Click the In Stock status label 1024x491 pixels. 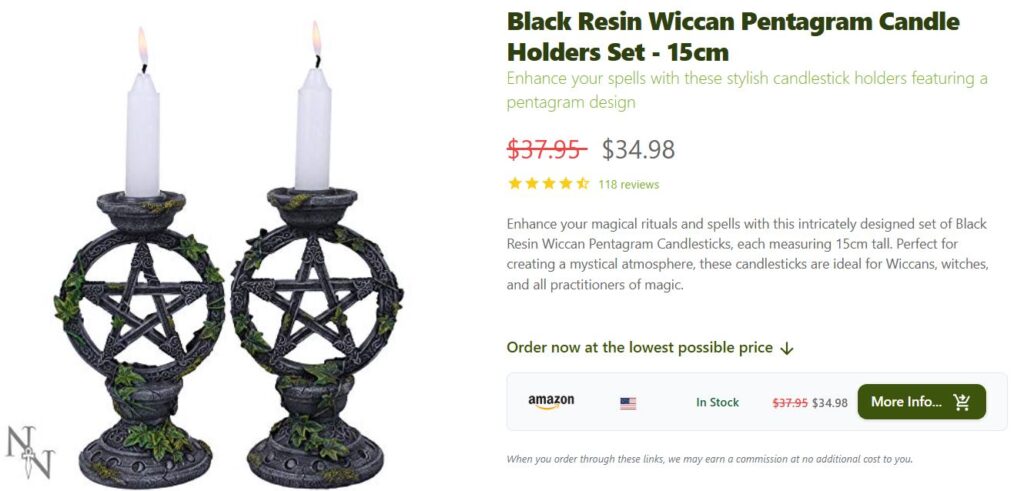pyautogui.click(x=717, y=403)
